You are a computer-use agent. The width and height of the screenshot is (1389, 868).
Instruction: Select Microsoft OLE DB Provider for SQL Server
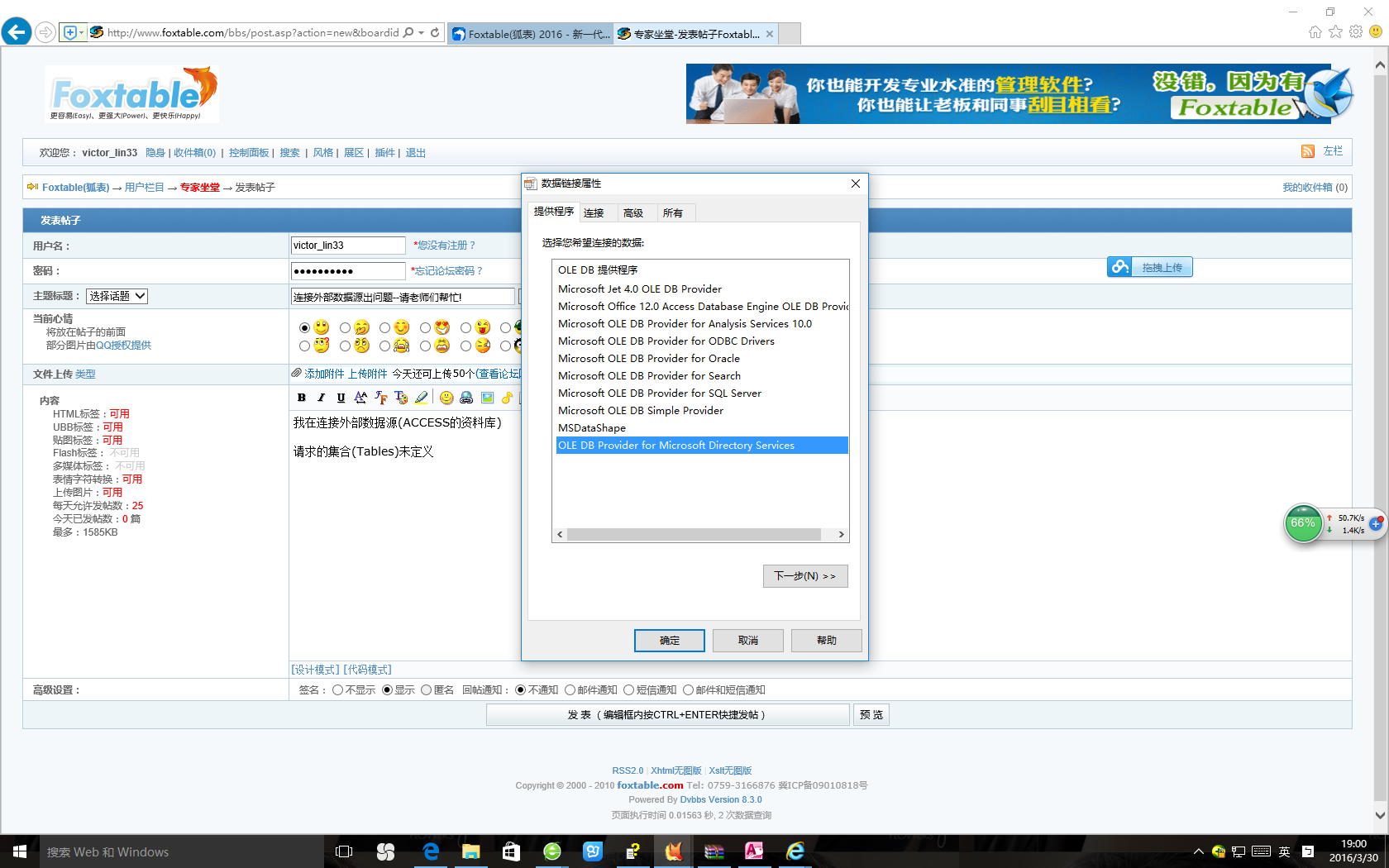[660, 393]
